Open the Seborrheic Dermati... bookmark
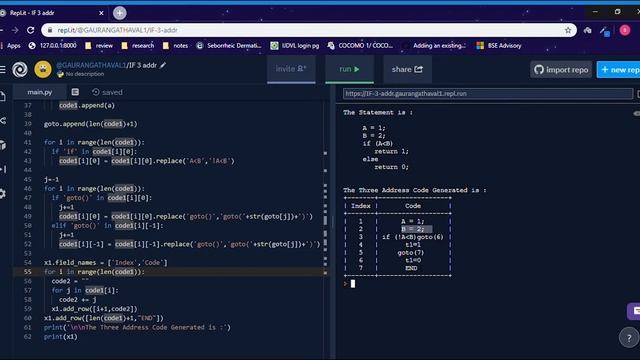This screenshot has height=360, width=640. [229, 46]
